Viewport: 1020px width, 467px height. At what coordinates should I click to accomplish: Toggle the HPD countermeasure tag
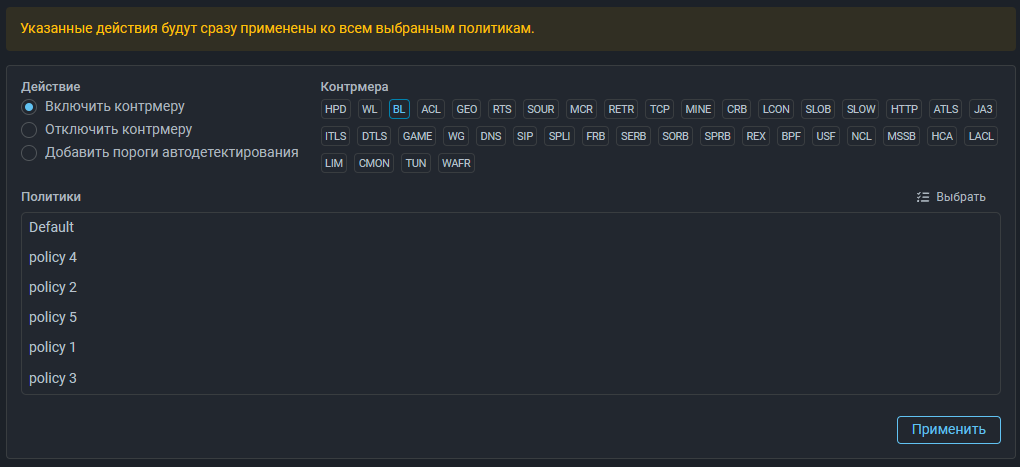coord(336,109)
